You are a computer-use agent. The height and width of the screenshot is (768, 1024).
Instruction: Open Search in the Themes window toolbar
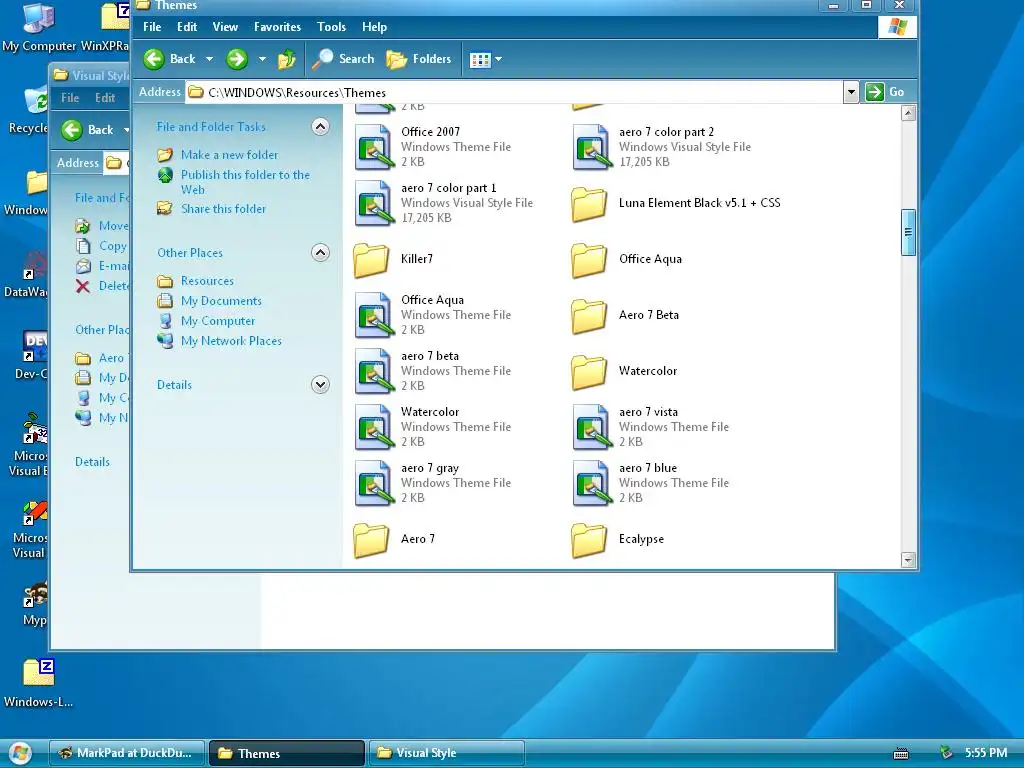(343, 59)
